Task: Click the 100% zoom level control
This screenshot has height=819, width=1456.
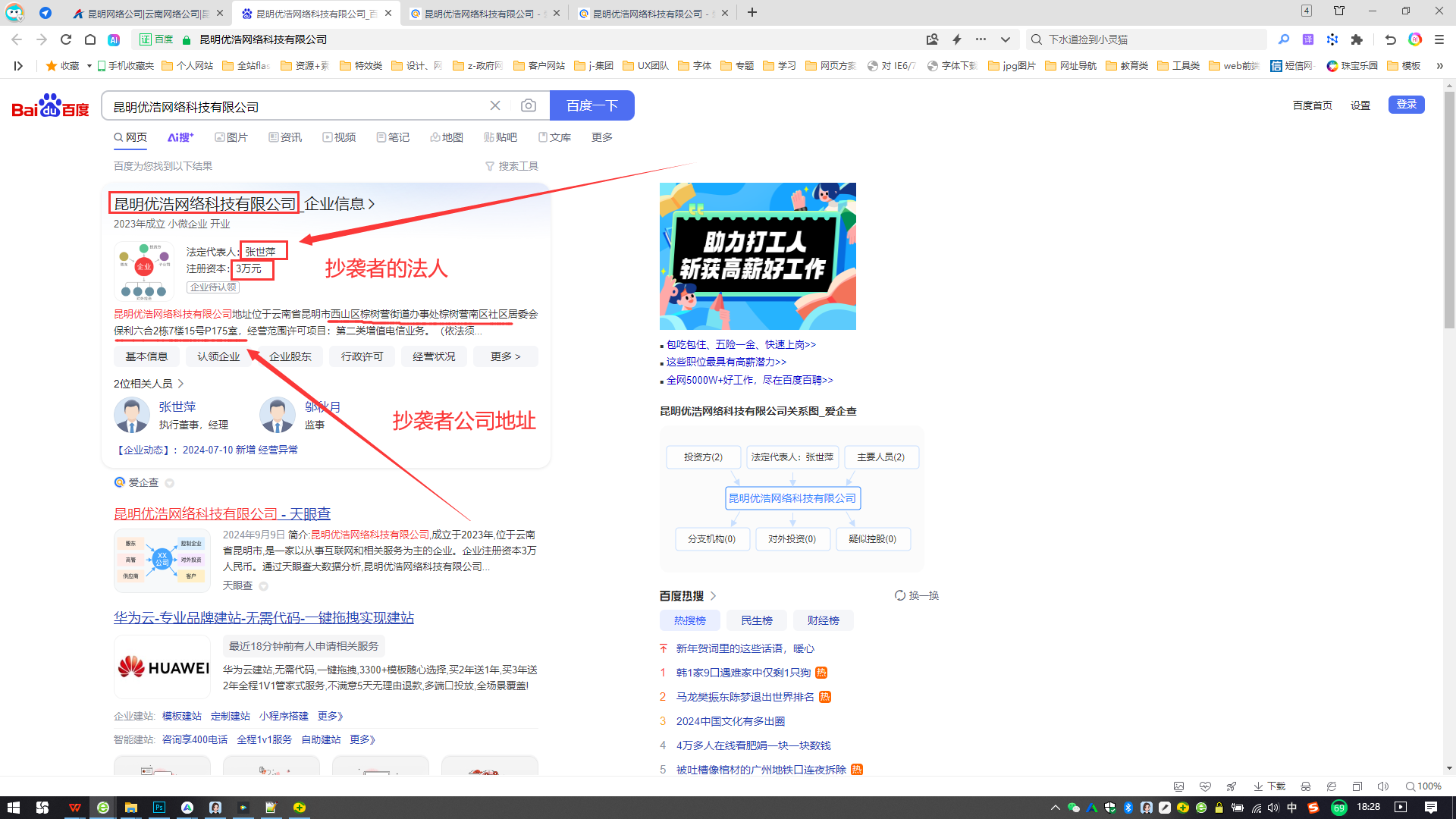Action: click(1423, 786)
